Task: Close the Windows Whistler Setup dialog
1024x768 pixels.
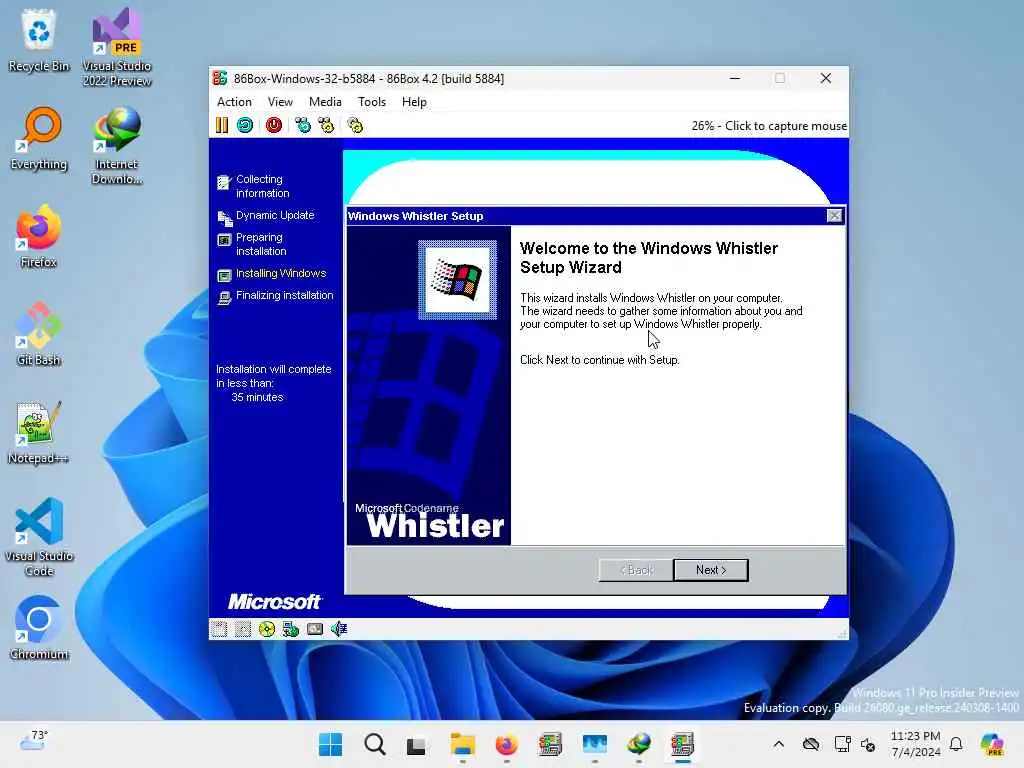Action: point(834,216)
